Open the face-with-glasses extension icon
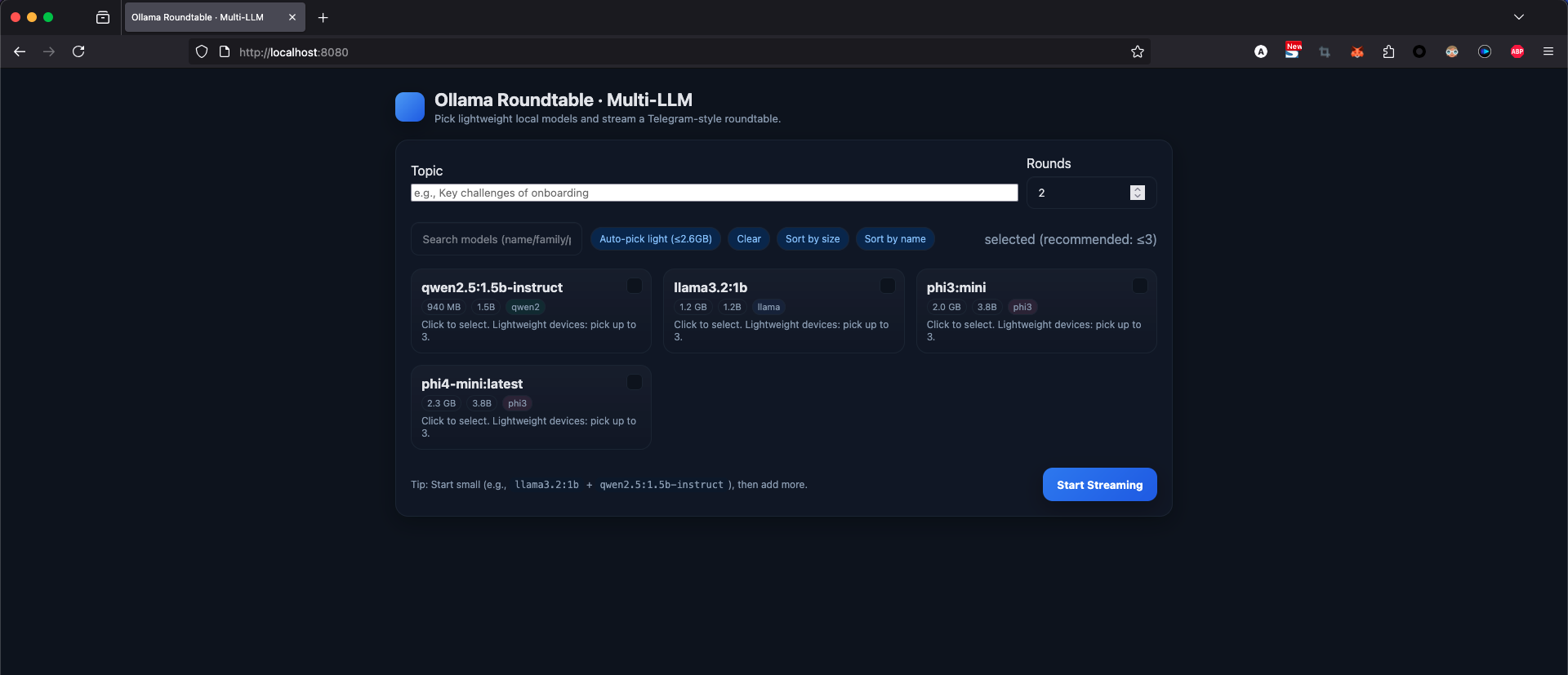This screenshot has height=675, width=1568. [x=1452, y=51]
